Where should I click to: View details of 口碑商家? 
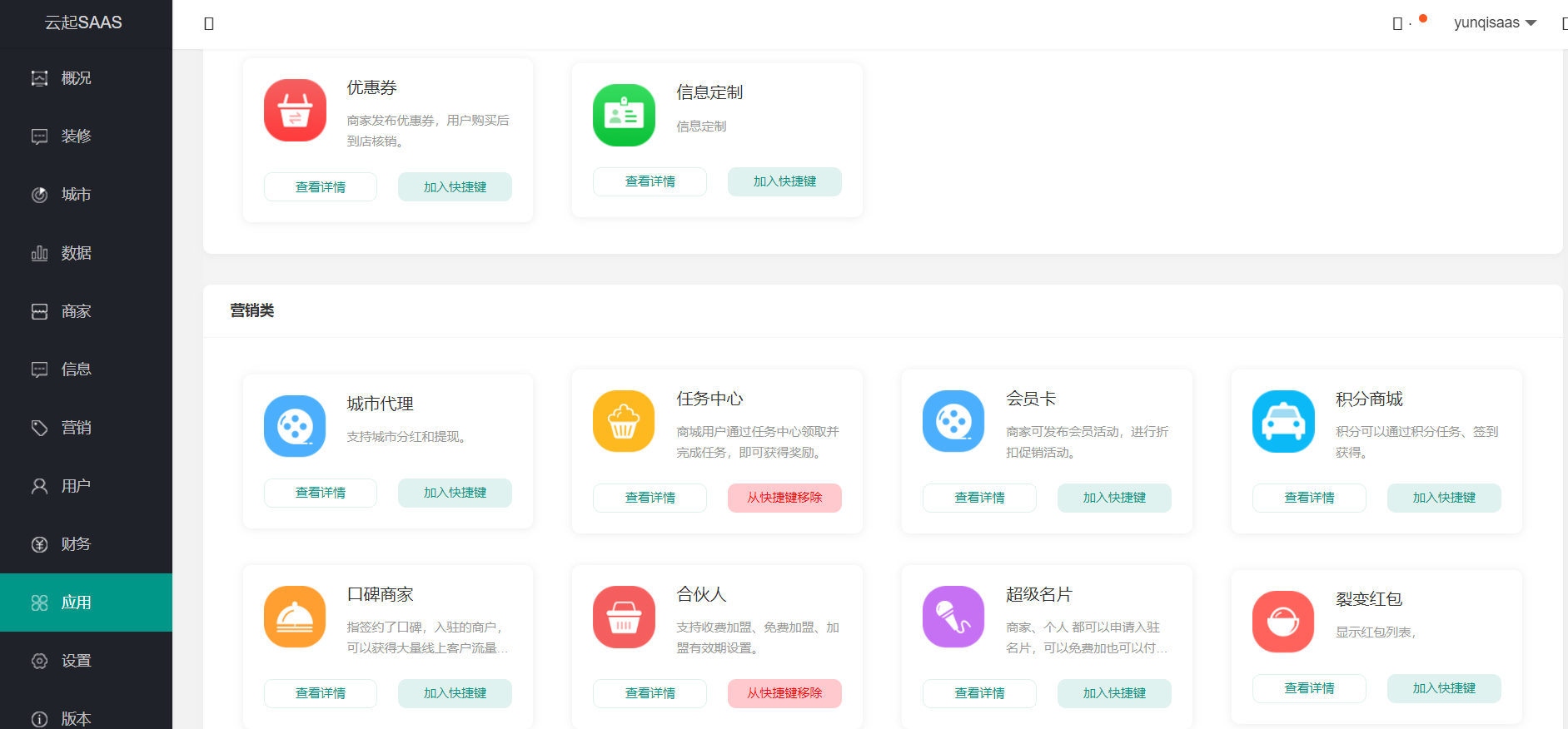321,693
